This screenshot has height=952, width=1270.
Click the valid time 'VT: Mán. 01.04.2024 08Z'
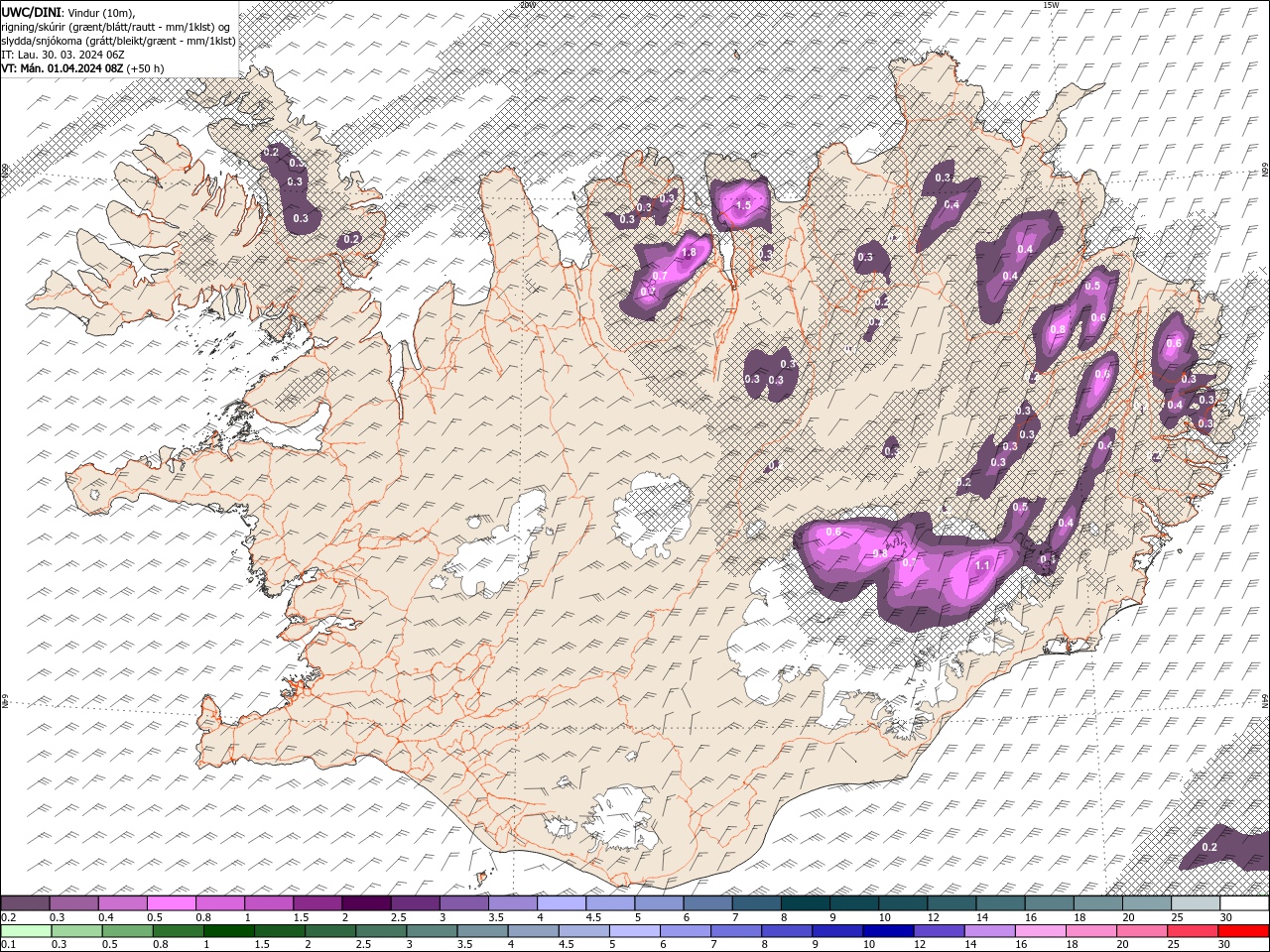63,68
